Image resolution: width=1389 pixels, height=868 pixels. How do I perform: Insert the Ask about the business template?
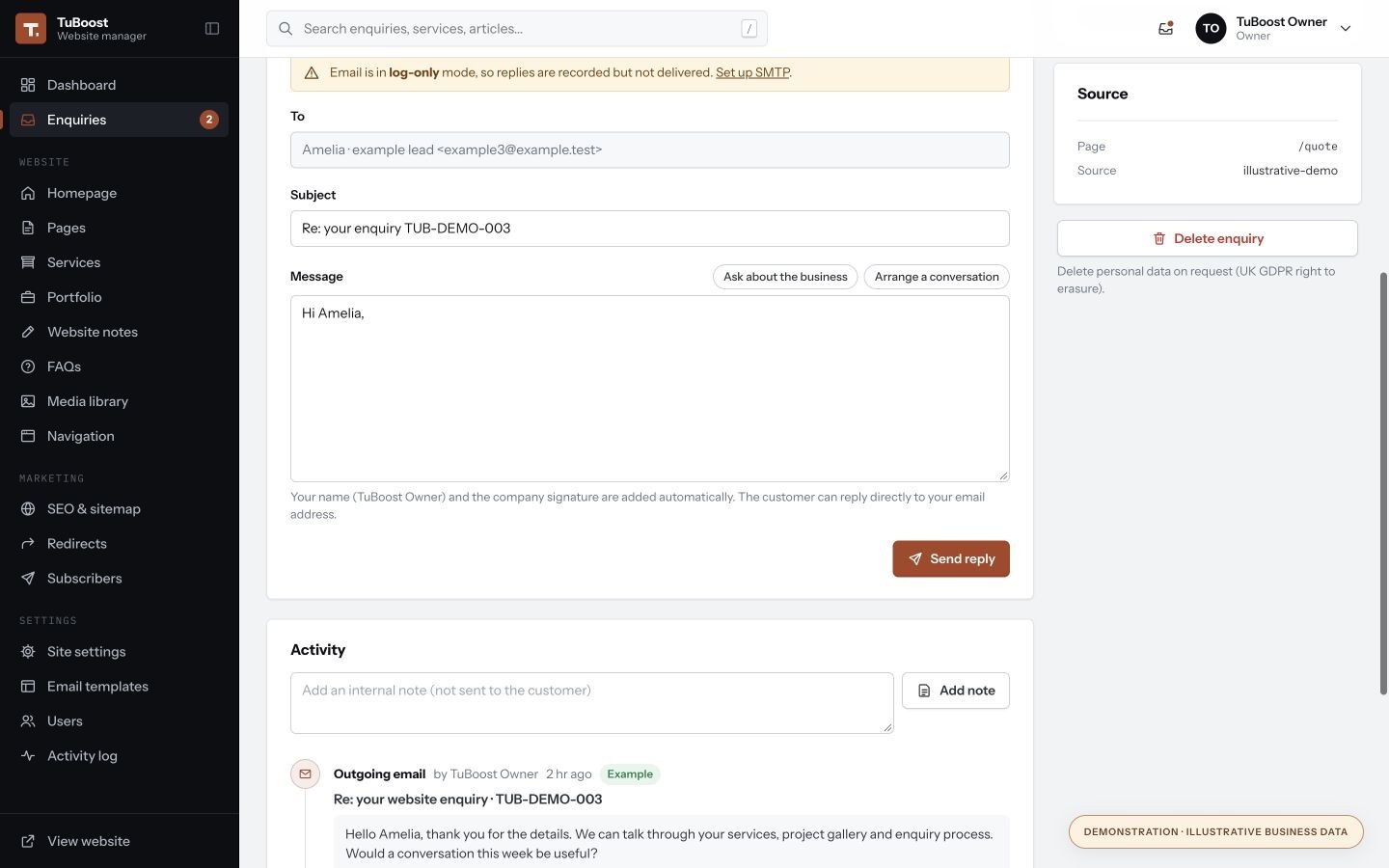(785, 277)
